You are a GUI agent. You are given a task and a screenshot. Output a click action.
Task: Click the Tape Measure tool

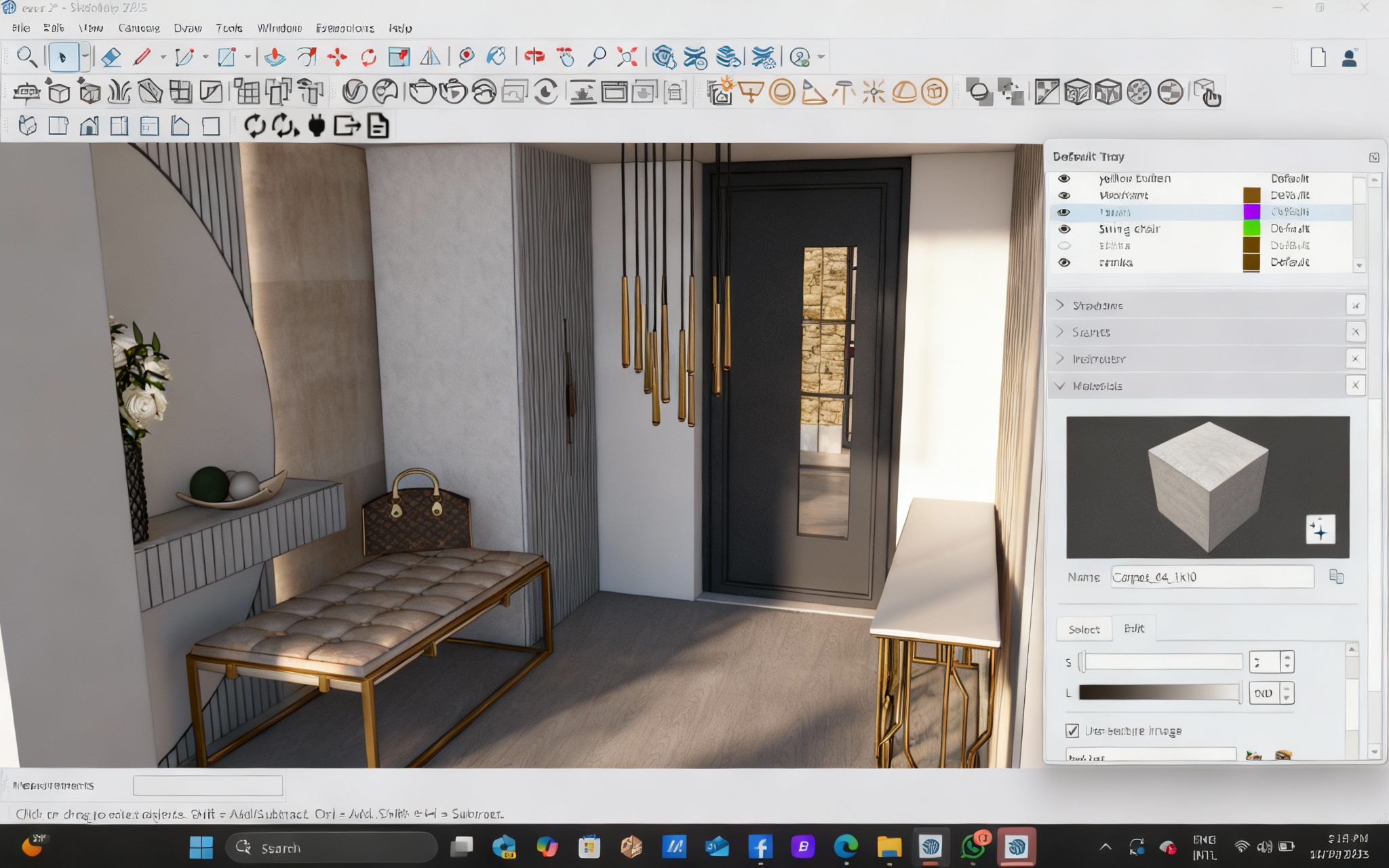click(466, 57)
